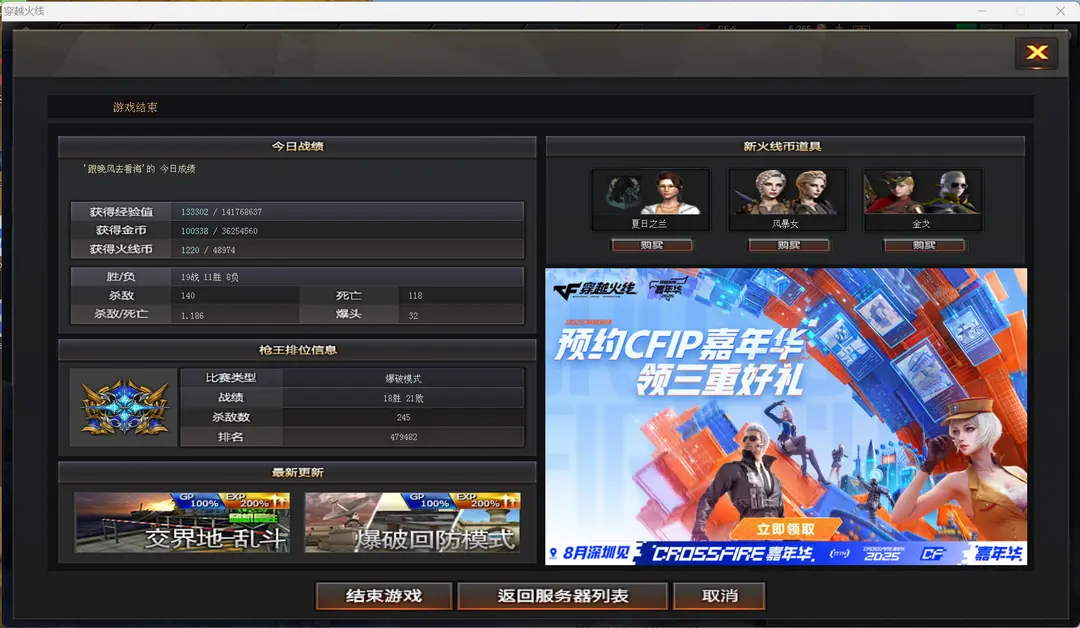Click the ranked kills value 245
Viewport: 1080px width, 628px height.
(x=404, y=417)
